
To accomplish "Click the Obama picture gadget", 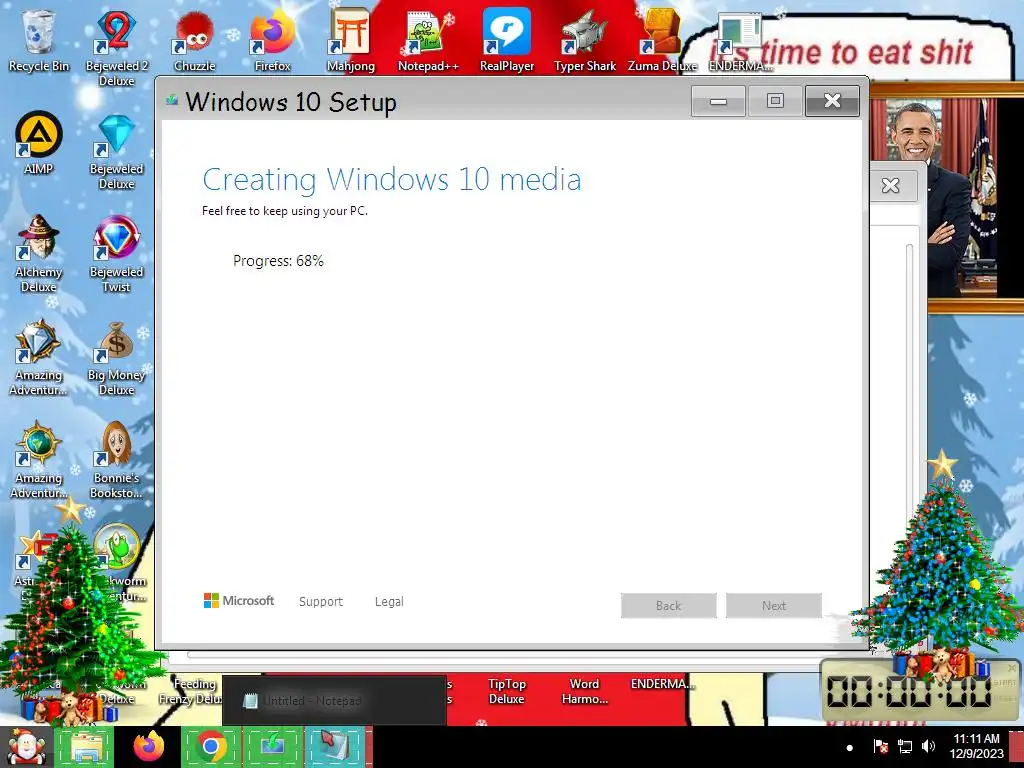I will (x=946, y=198).
